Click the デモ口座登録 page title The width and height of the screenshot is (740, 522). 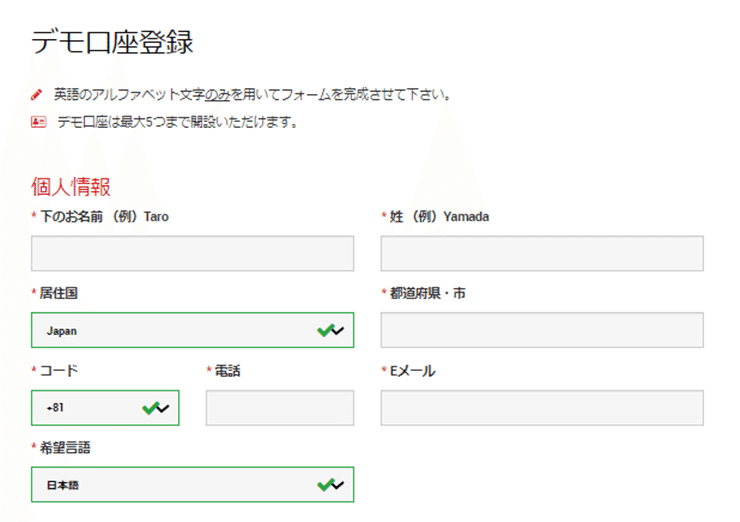(x=112, y=42)
